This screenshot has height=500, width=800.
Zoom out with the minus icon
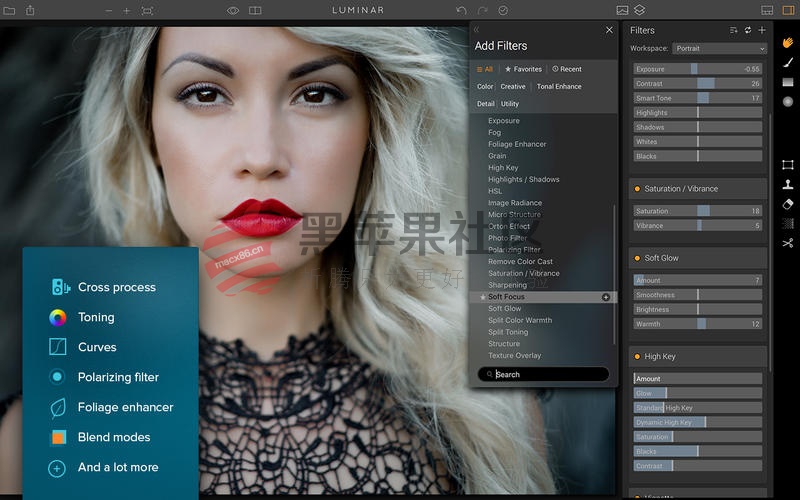[108, 11]
